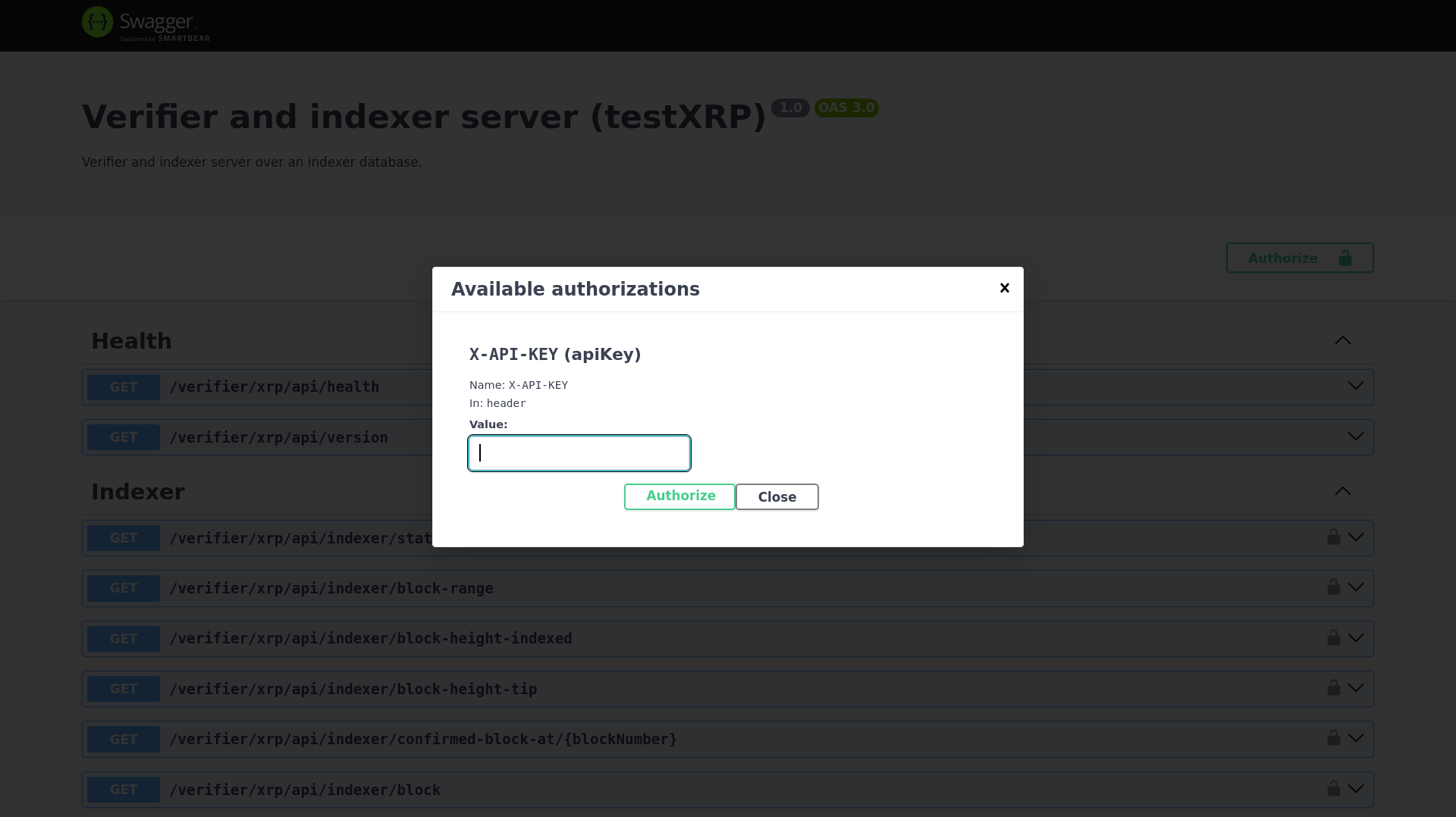Expand the indexer/block-height-tip operation details
1456x817 pixels.
click(1355, 687)
